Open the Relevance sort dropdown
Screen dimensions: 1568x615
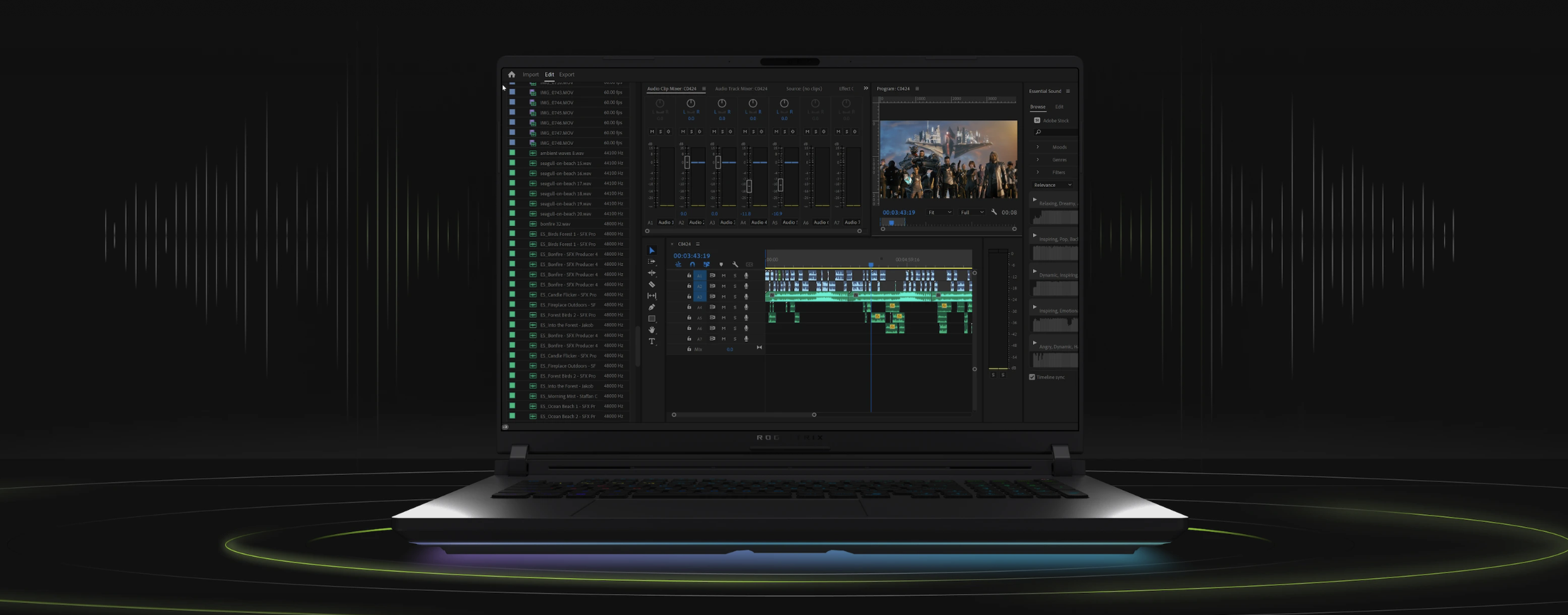[1053, 185]
